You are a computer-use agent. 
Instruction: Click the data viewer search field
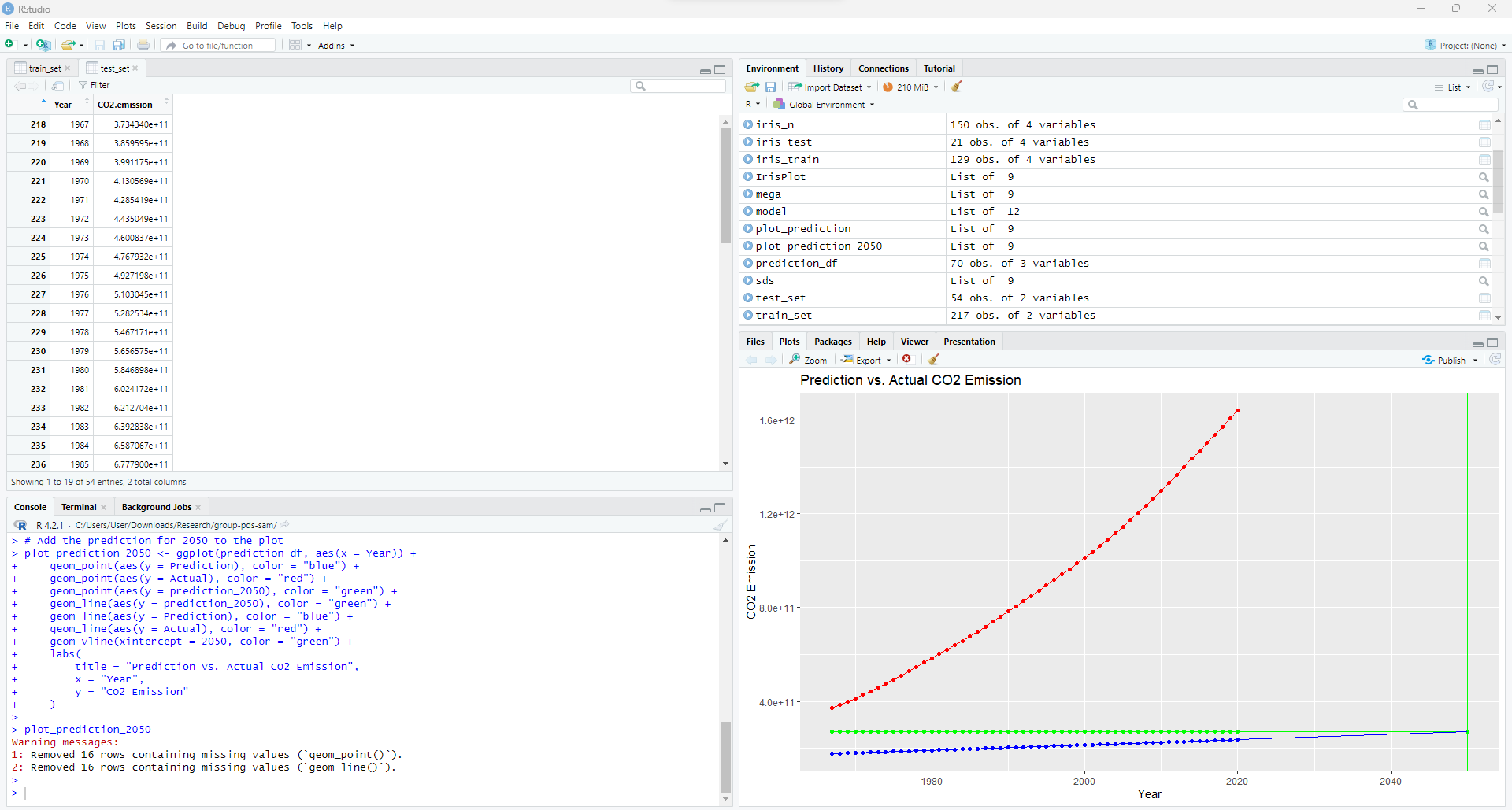point(684,86)
